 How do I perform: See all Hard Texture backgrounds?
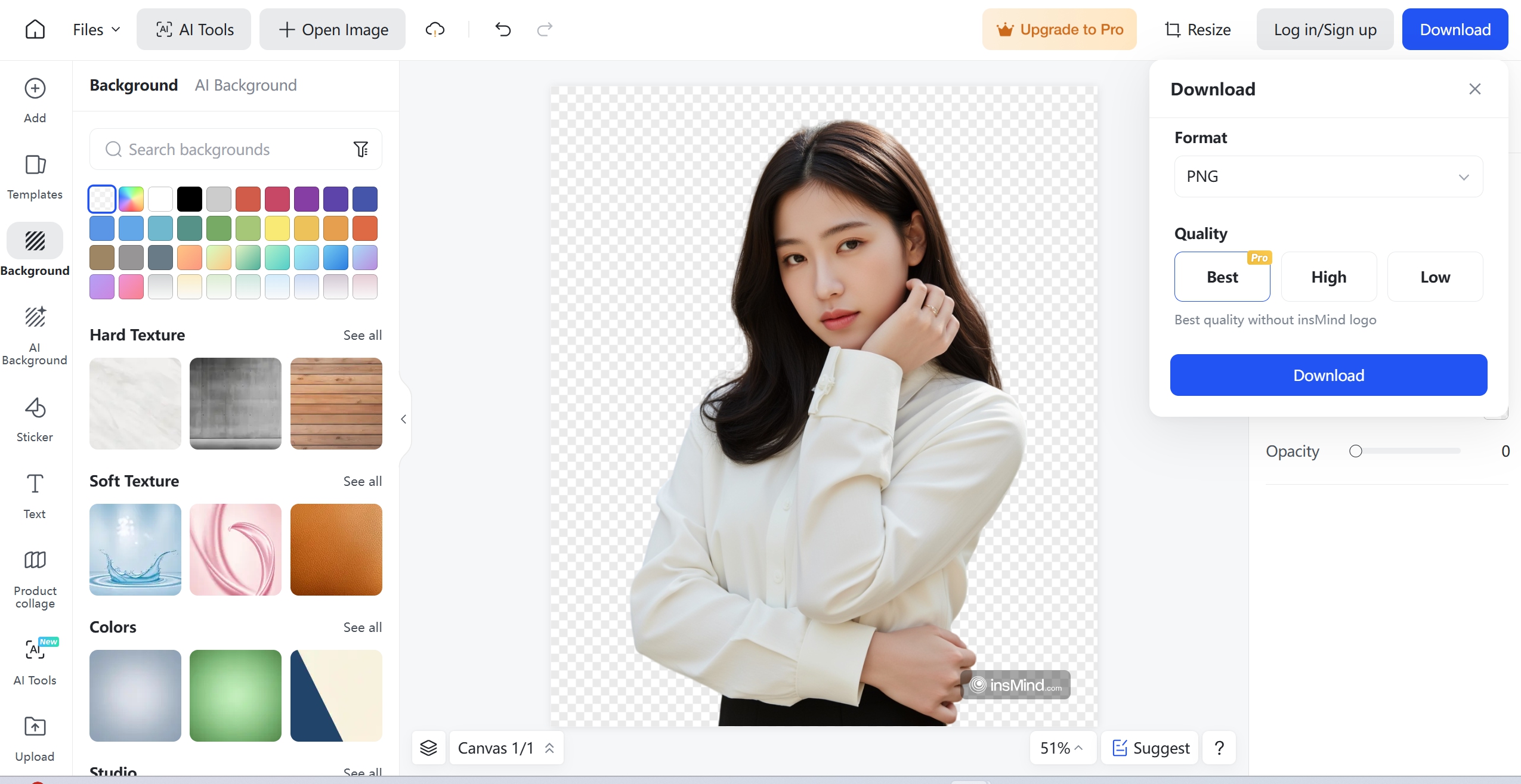pos(361,335)
